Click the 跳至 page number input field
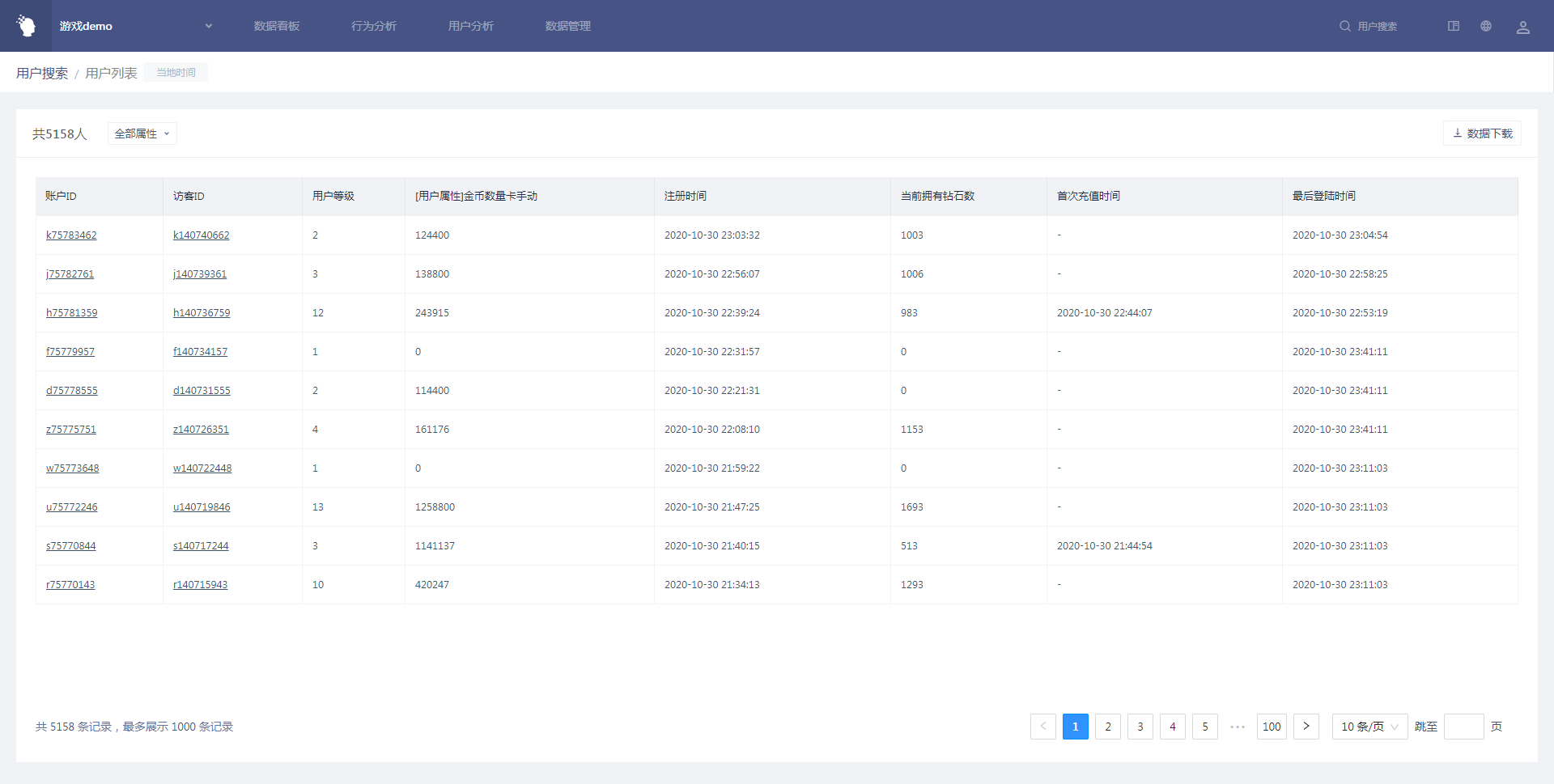The width and height of the screenshot is (1554, 784). [1463, 727]
